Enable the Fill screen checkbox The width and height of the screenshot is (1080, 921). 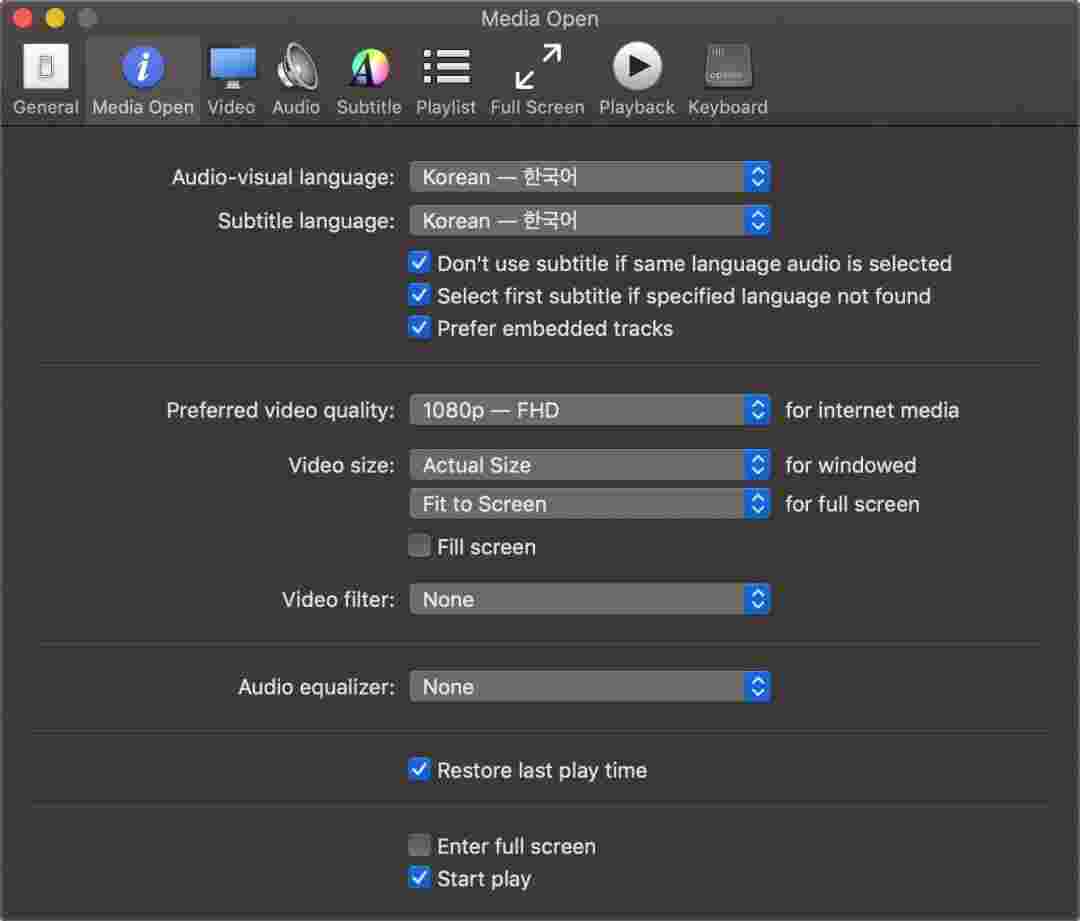pos(420,546)
